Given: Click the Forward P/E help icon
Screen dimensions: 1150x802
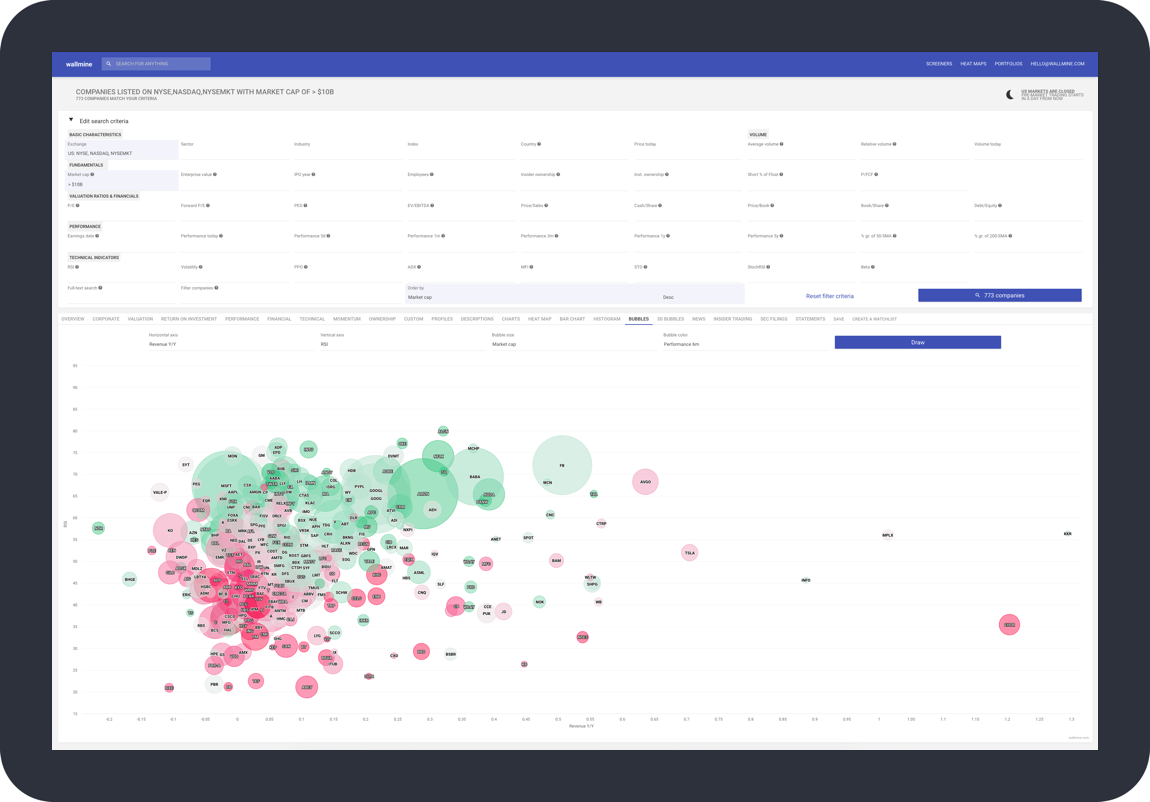Looking at the screenshot, I should 208,205.
